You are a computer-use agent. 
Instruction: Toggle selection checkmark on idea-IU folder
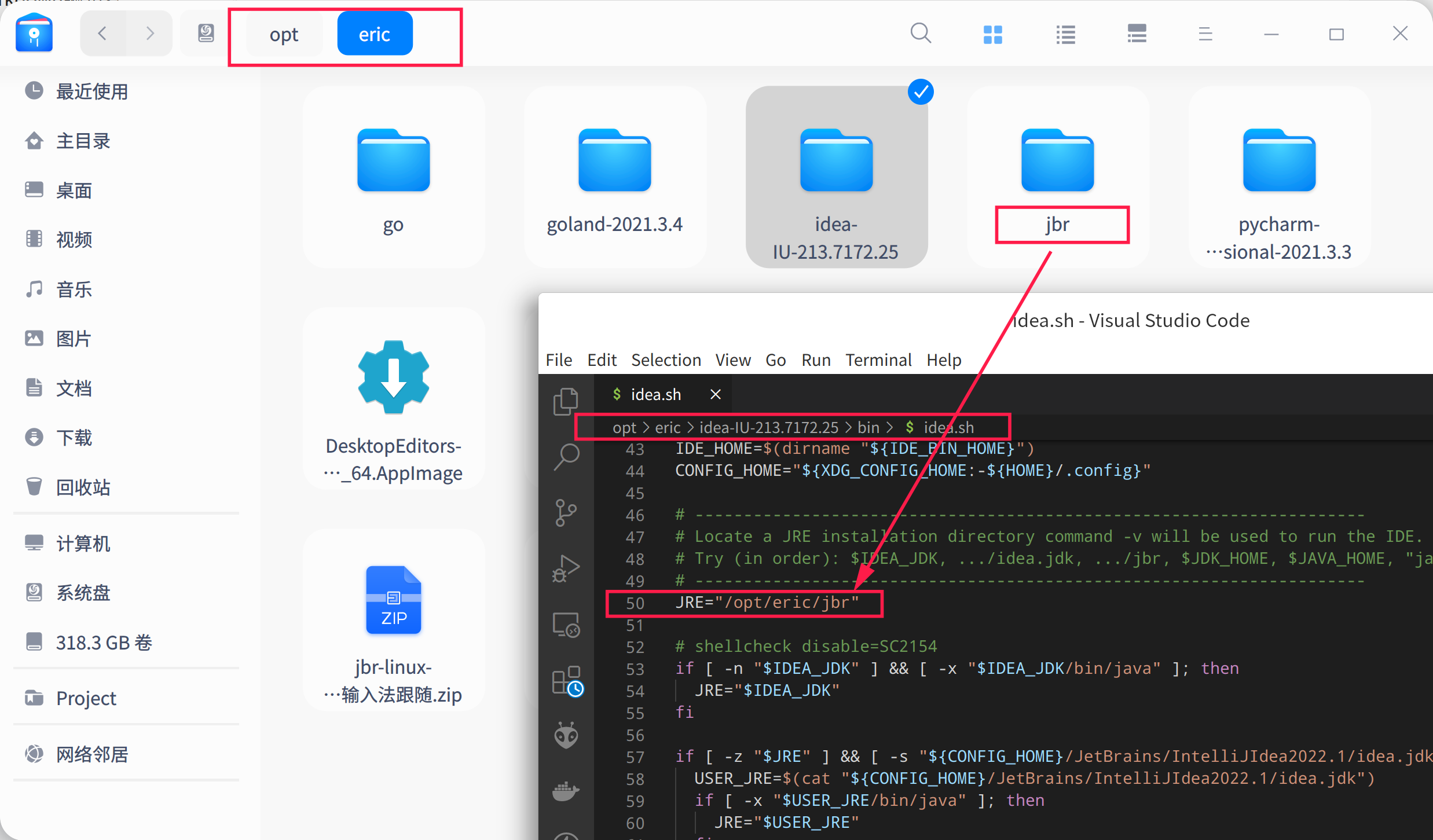click(x=921, y=92)
